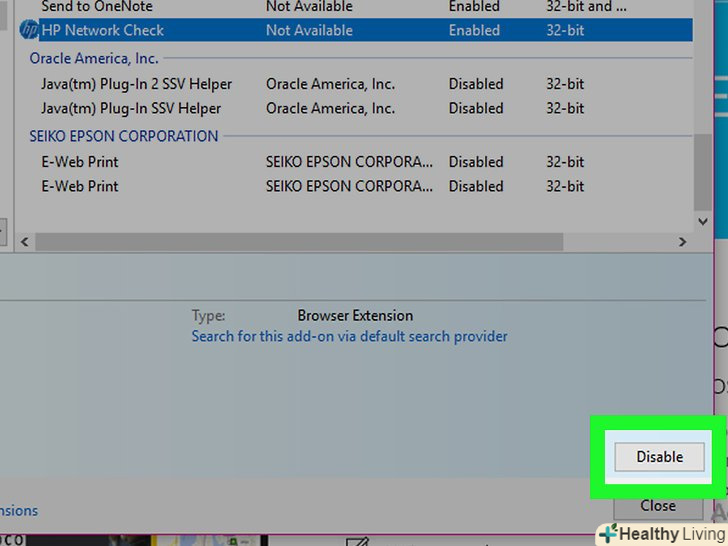Screen dimensions: 728x546
Task: Click Oracle America publisher of Java Plug-In SSV Helper
Action: 330,108
